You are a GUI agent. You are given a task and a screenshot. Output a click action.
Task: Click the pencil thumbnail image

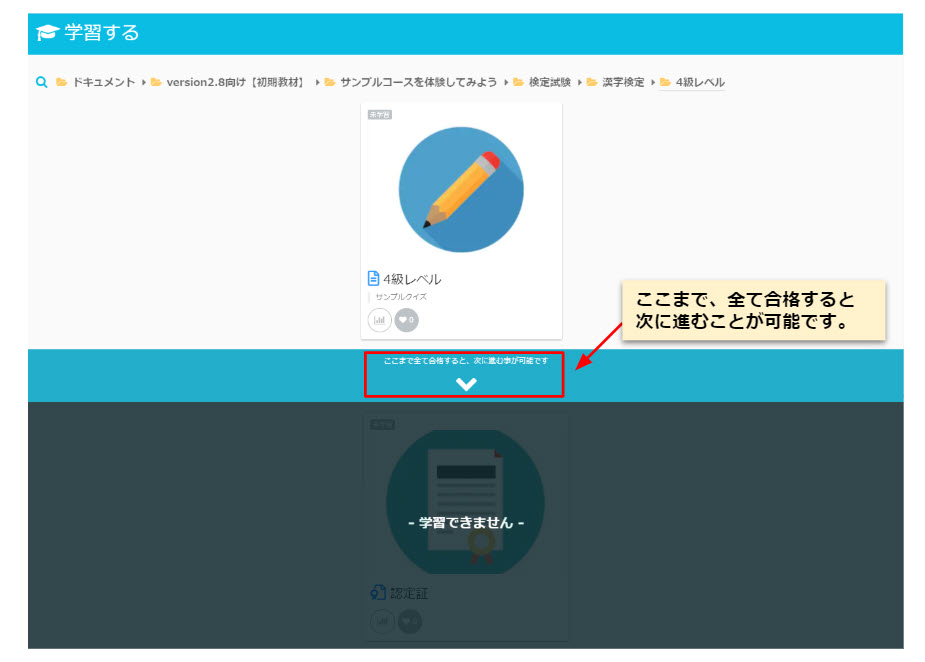(x=461, y=189)
